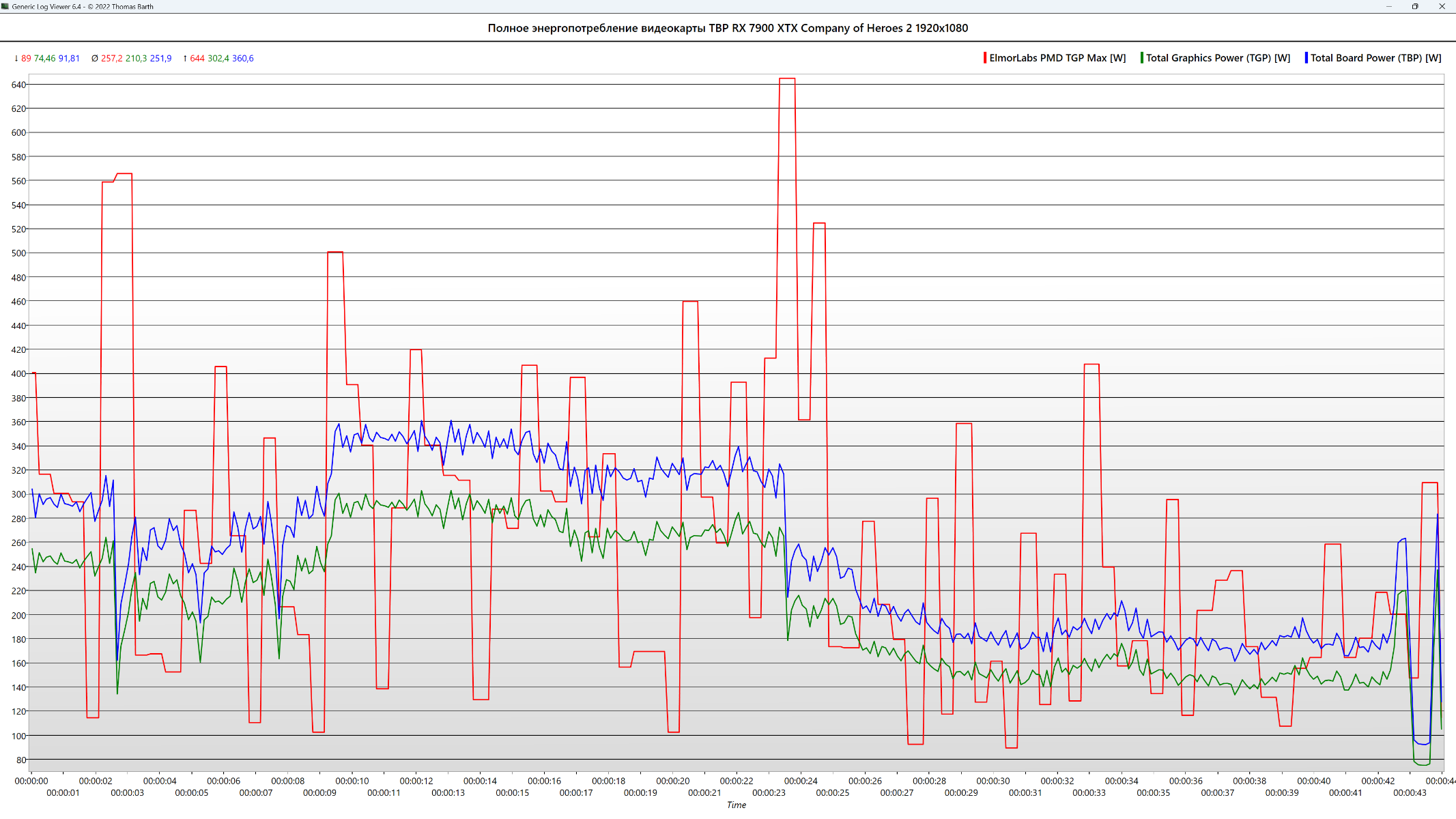Viewport: 1456px width, 819px height.
Task: Toggle the Total Graphics Power (TGP) label
Action: click(1218, 58)
